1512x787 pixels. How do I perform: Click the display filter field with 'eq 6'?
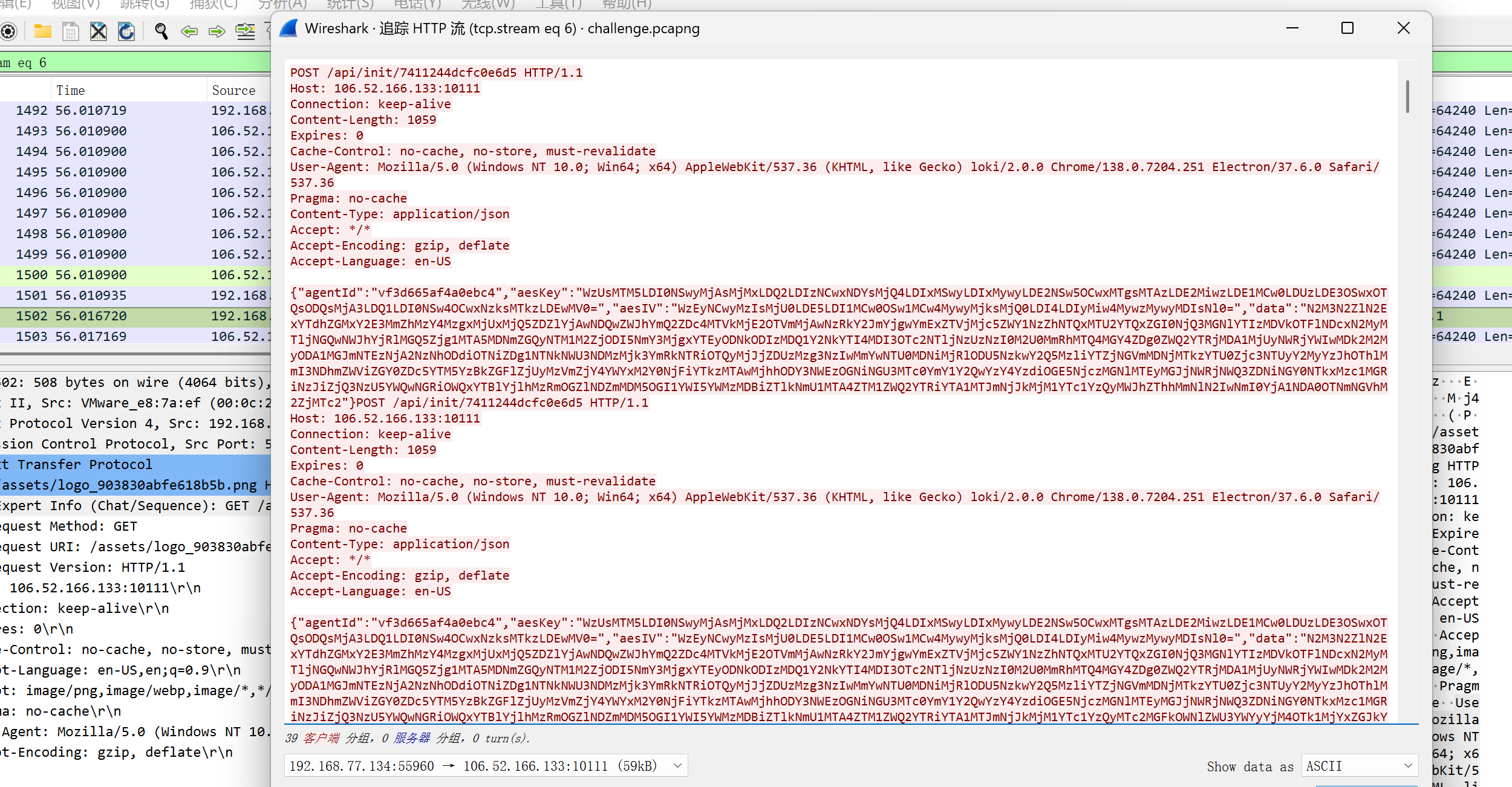(121, 63)
